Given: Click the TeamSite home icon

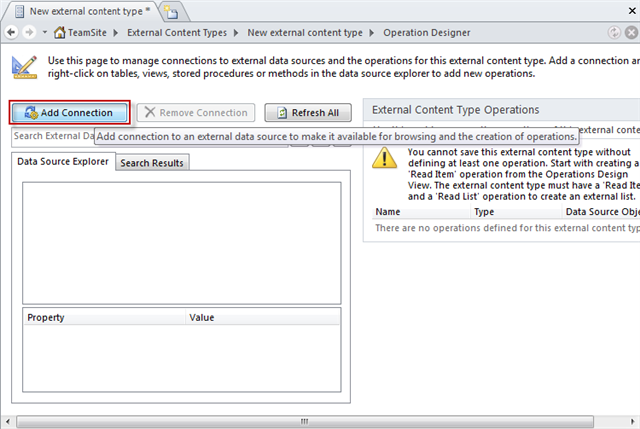Looking at the screenshot, I should 60,32.
